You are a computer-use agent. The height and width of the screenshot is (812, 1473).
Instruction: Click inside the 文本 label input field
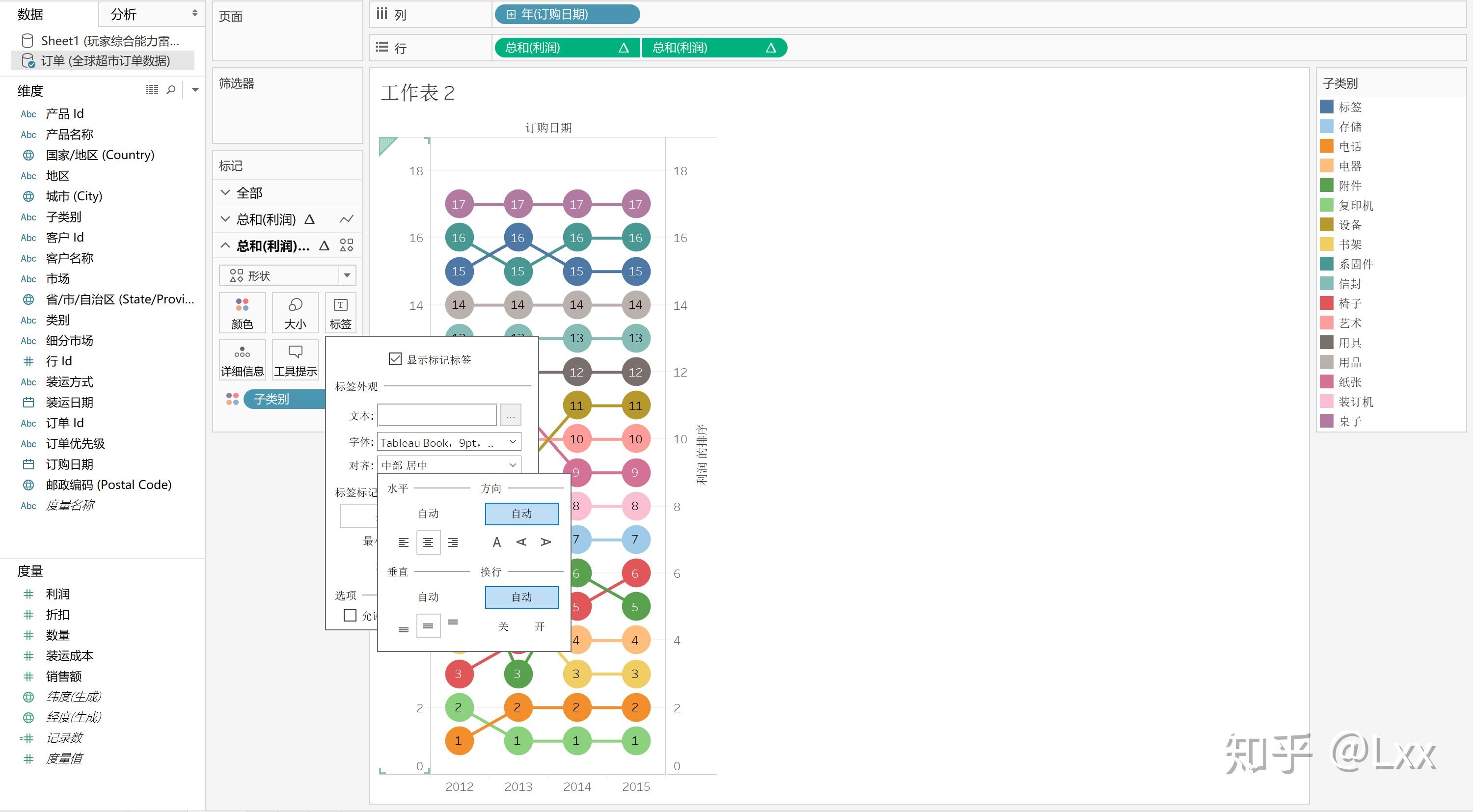(436, 414)
